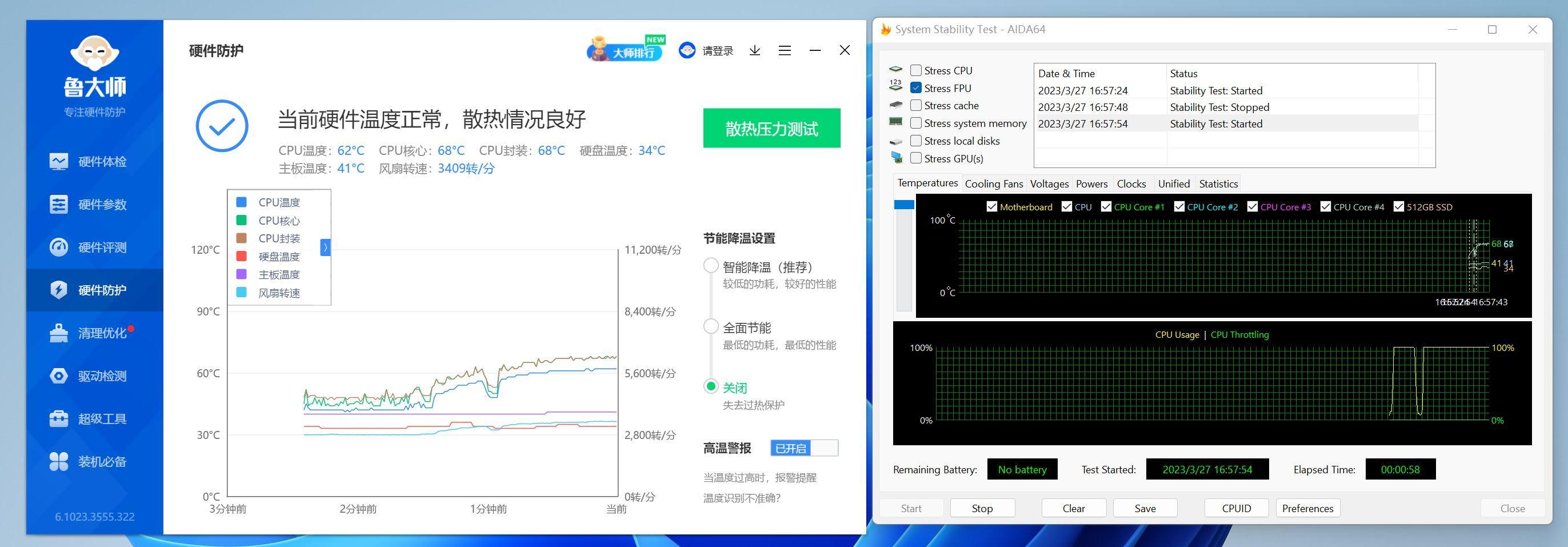Switch to Powers tab
This screenshot has width=1568, height=547.
(1091, 183)
